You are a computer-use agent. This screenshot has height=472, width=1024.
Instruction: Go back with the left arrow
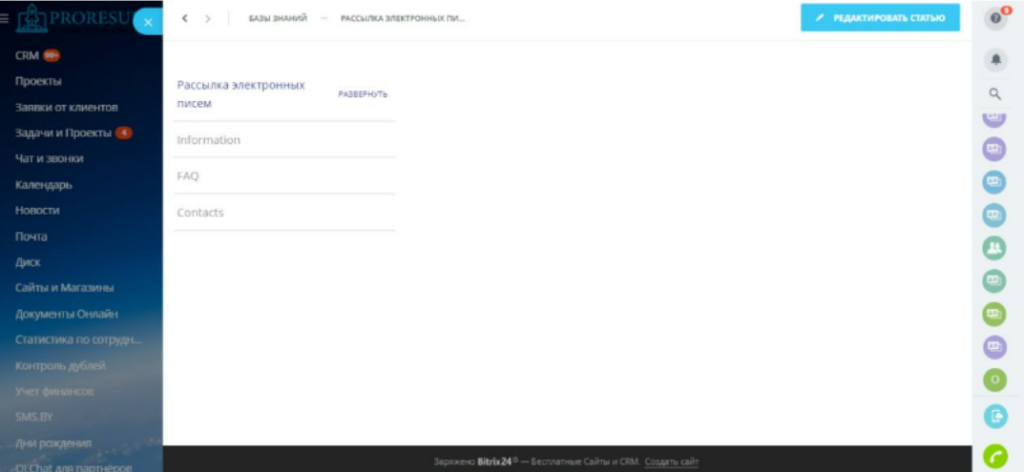(x=185, y=18)
